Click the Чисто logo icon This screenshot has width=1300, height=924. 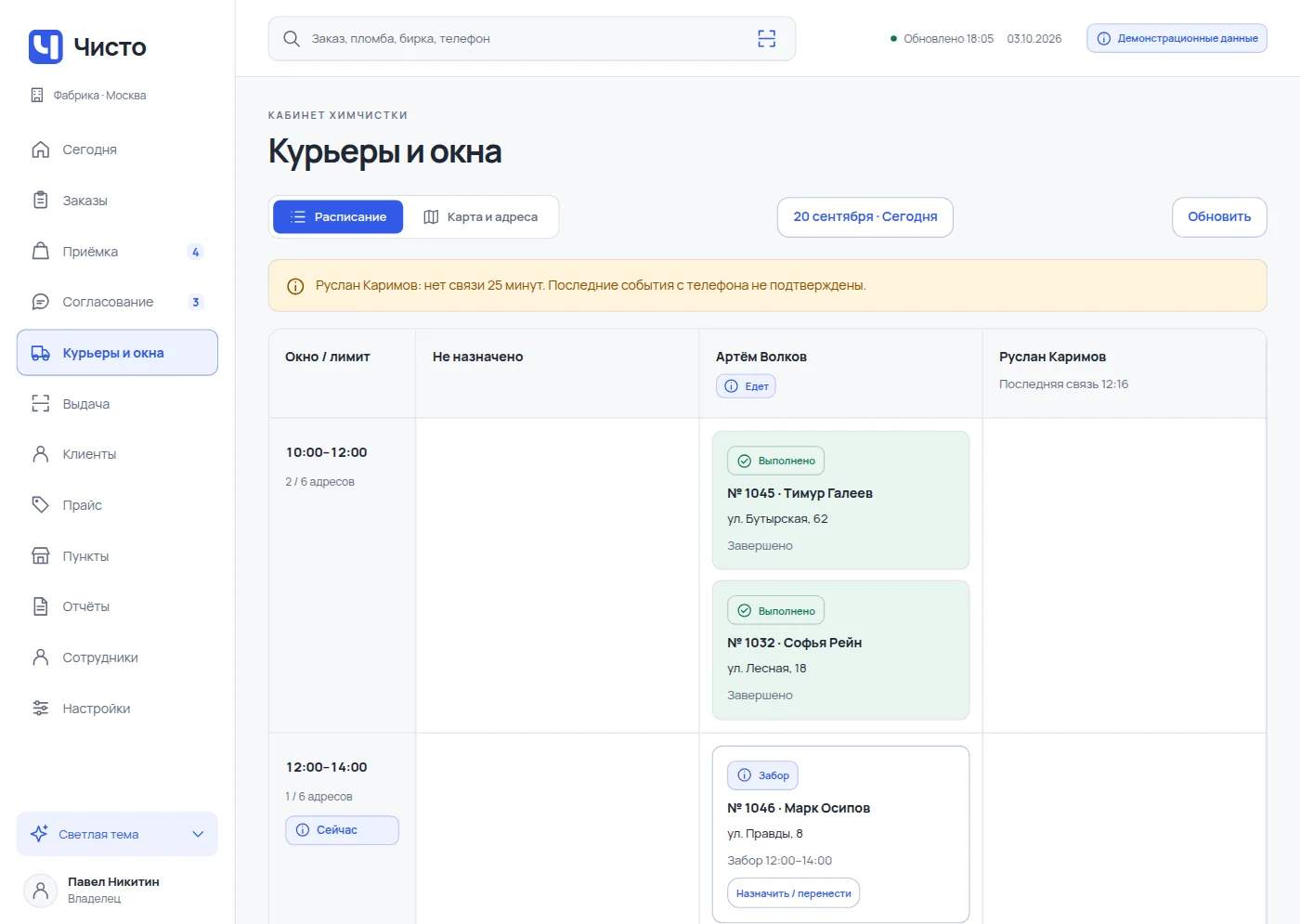45,46
